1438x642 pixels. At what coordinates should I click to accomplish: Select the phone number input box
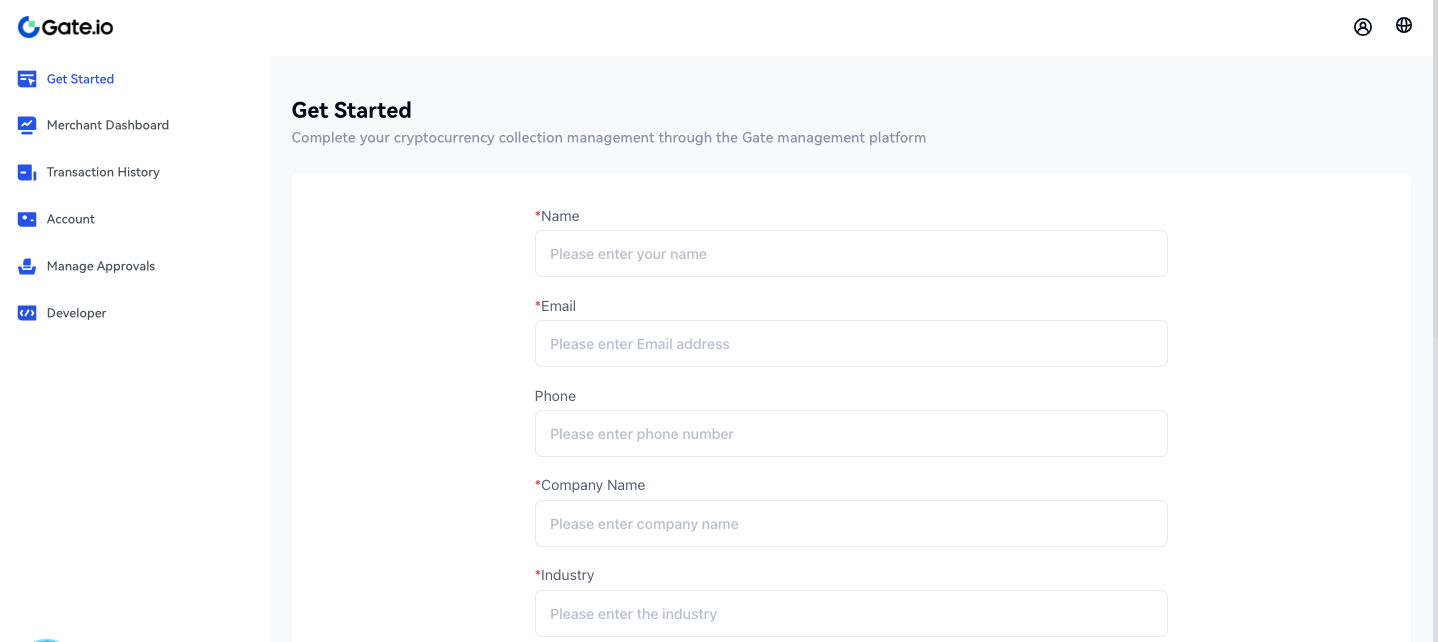[x=850, y=434]
